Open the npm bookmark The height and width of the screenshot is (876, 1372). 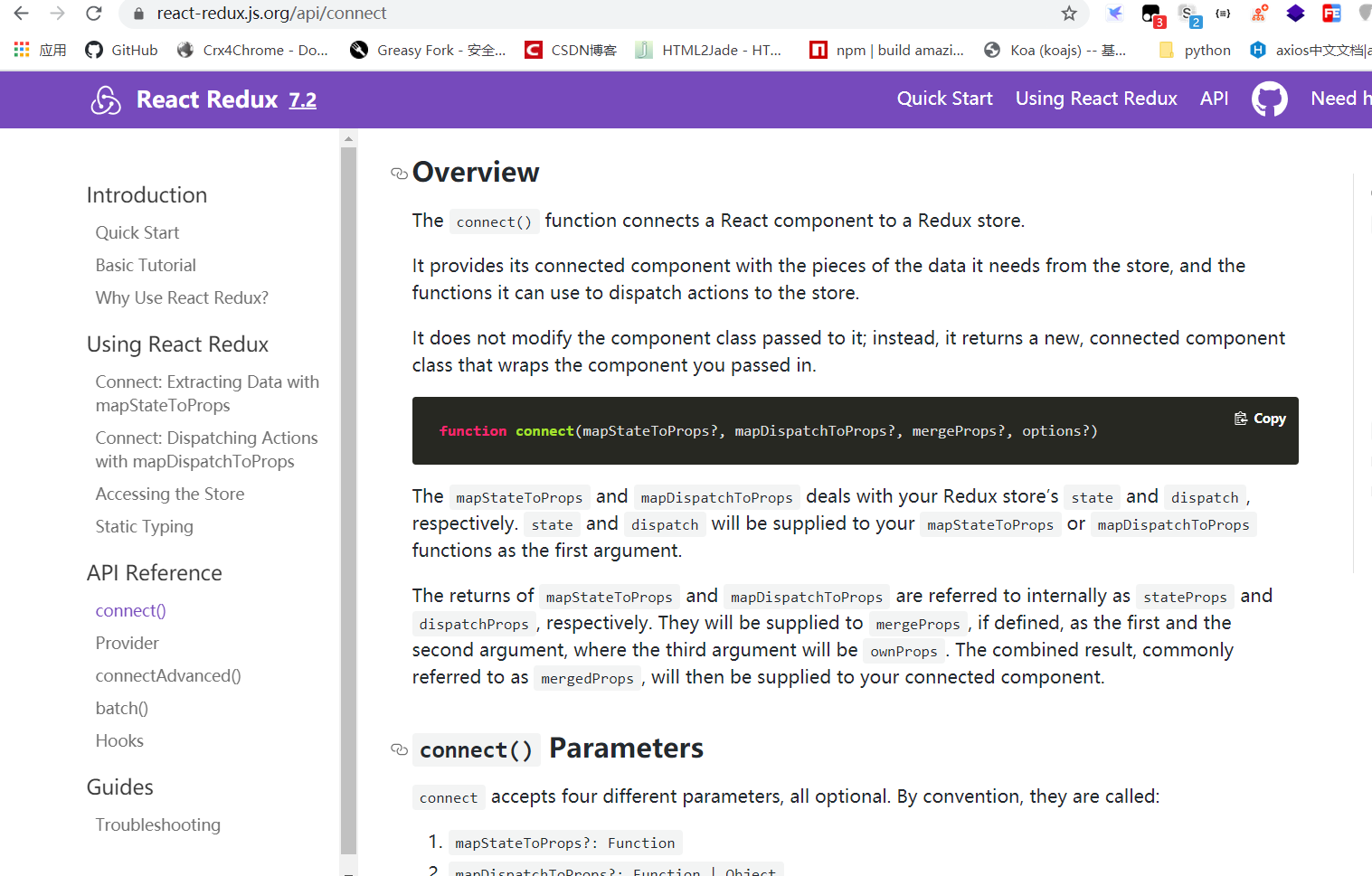887,50
